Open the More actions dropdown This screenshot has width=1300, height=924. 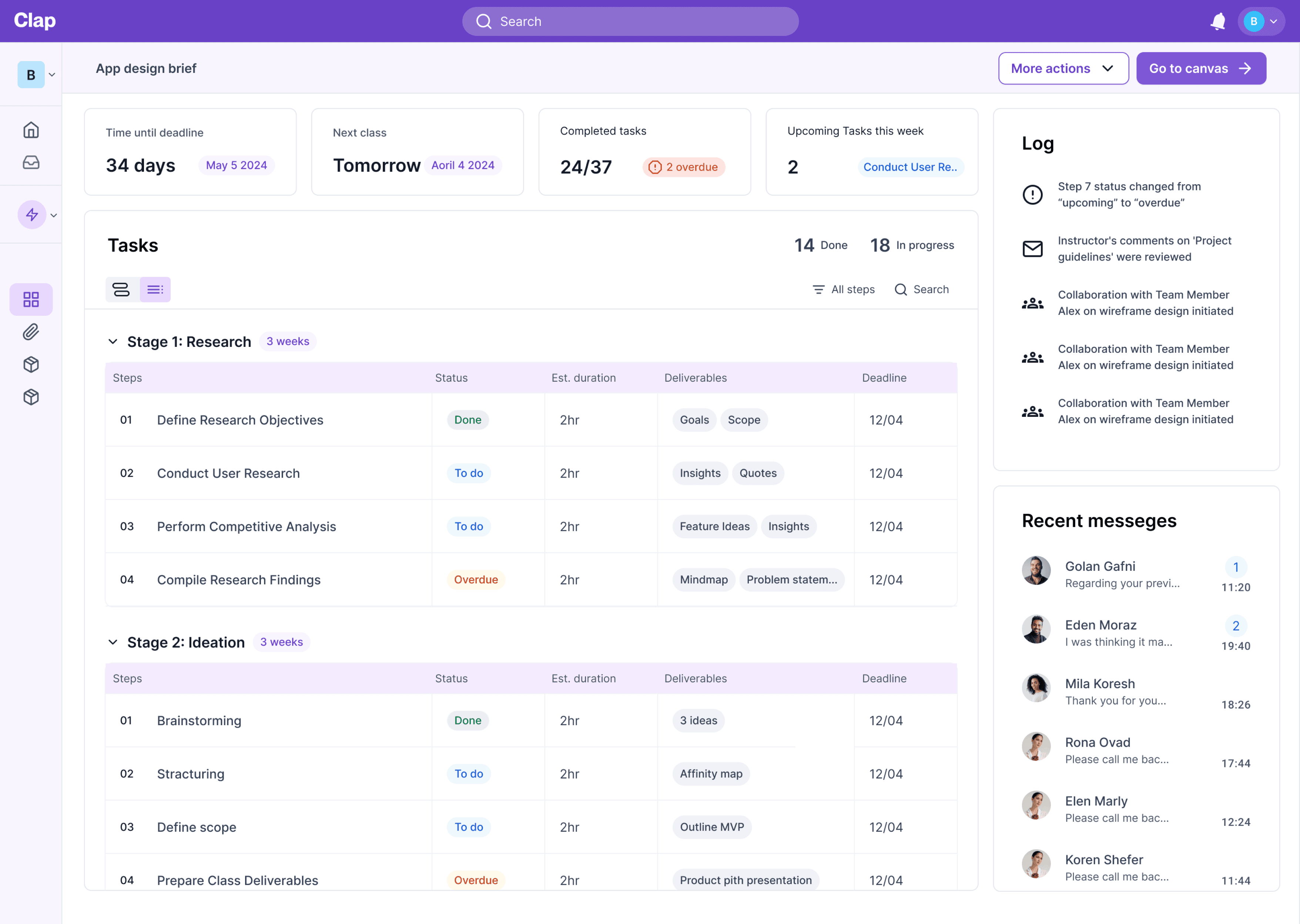coord(1063,69)
